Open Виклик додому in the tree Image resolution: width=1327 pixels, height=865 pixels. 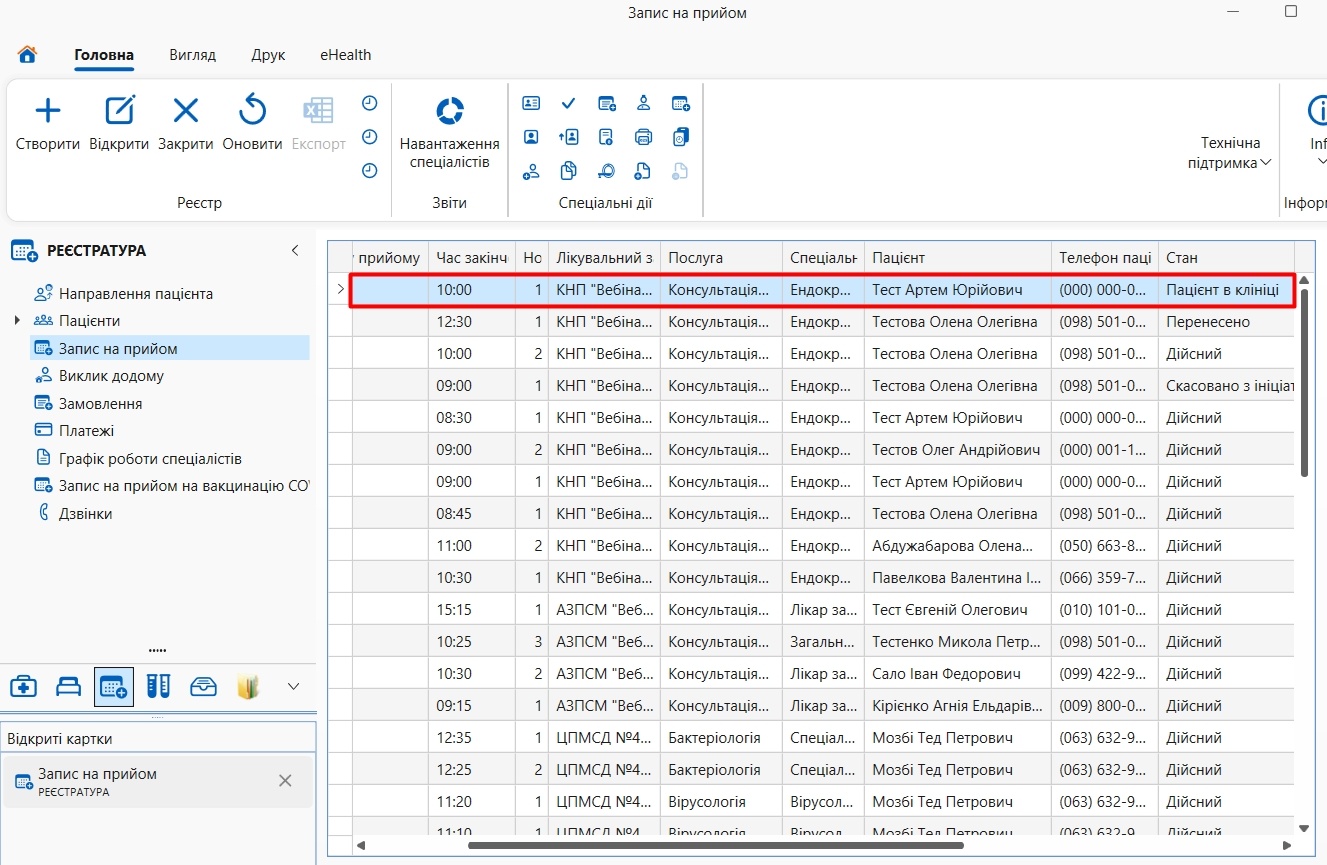pos(111,376)
